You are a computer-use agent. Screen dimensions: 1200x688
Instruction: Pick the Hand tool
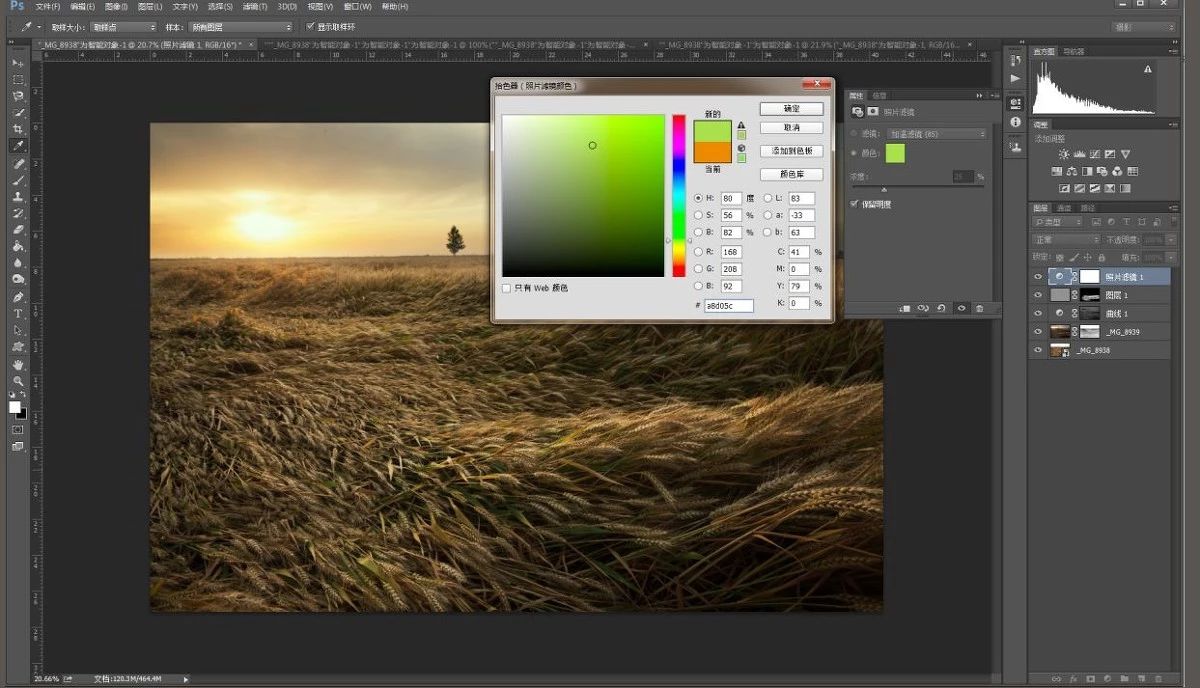(x=18, y=364)
